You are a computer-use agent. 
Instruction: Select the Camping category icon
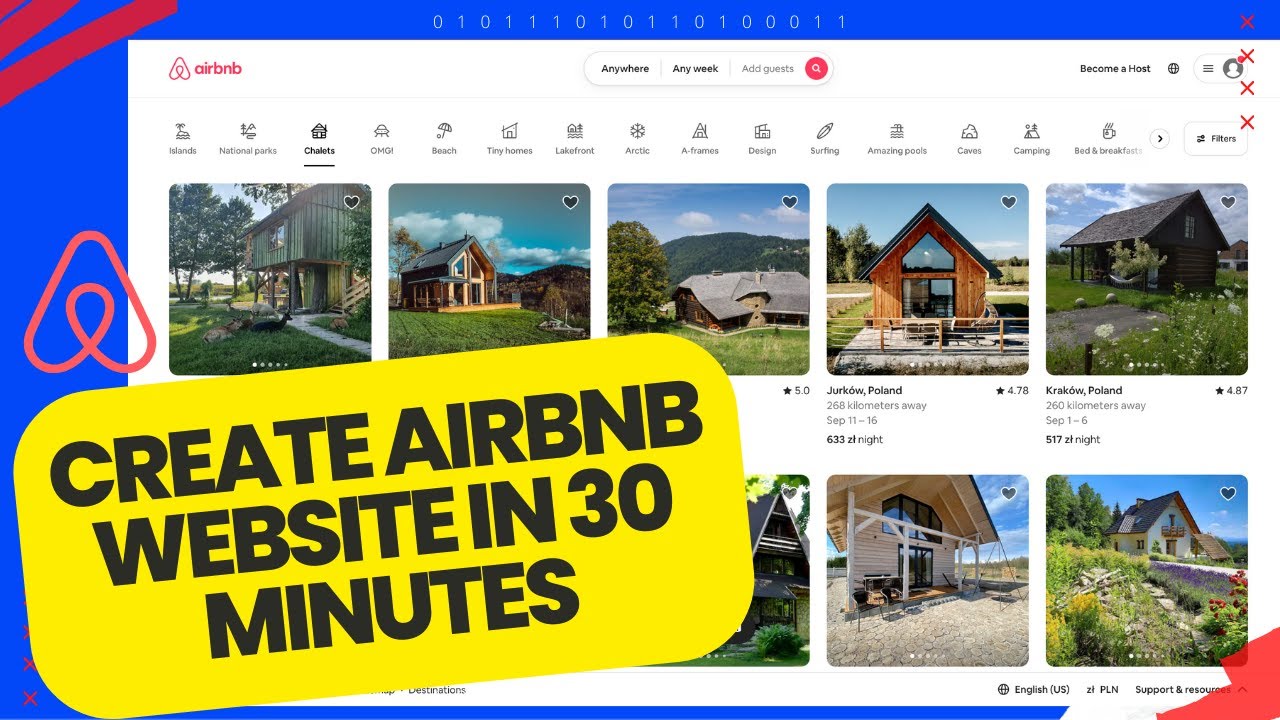tap(1031, 131)
